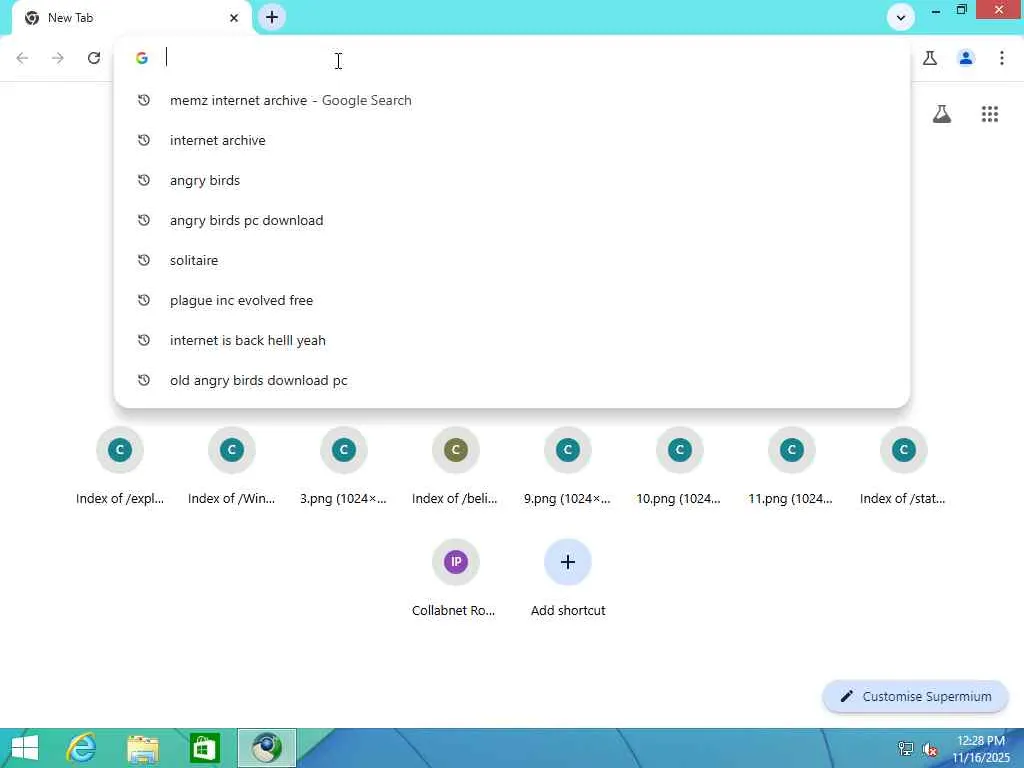The image size is (1024, 768).
Task: Click the Customise Supermium button
Action: tap(916, 697)
